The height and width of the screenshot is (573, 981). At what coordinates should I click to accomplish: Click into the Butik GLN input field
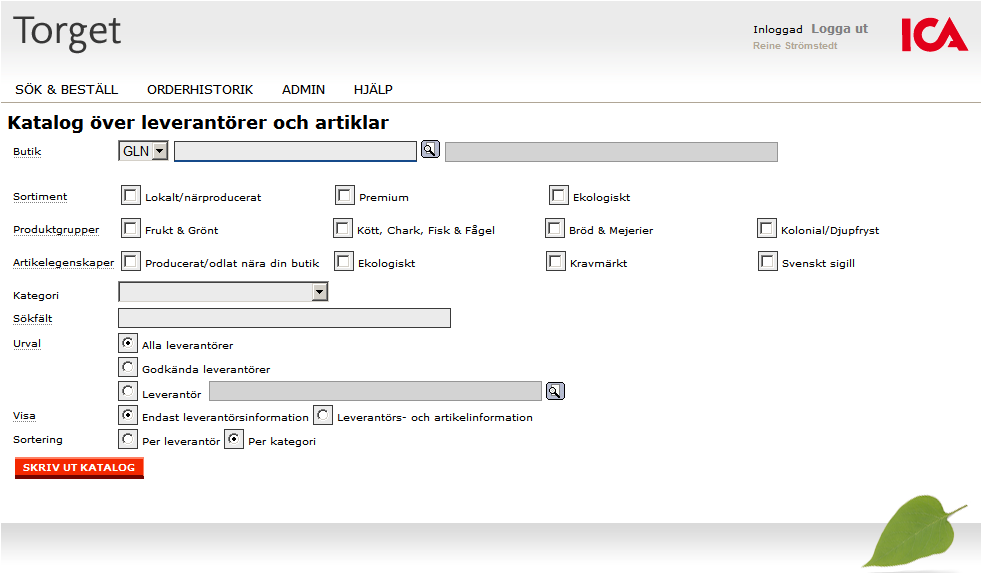pos(295,151)
